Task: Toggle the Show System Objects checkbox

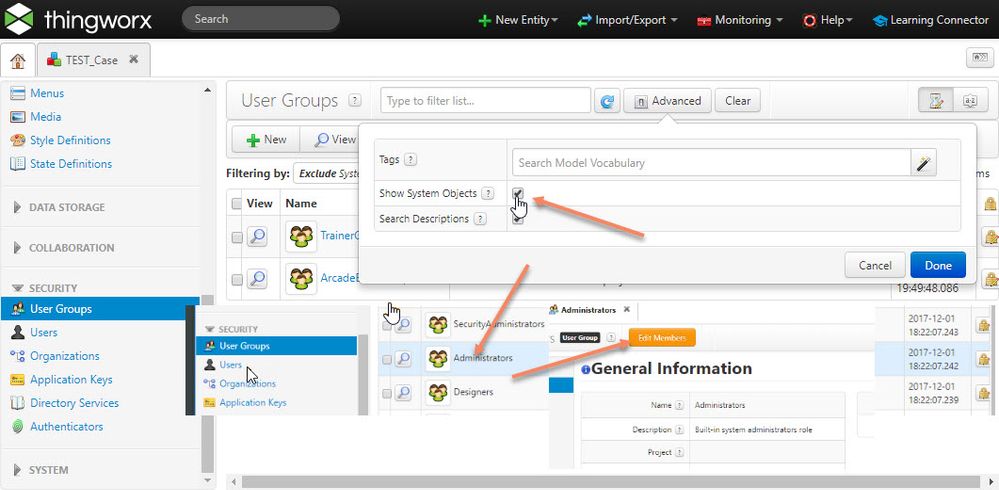Action: click(518, 192)
